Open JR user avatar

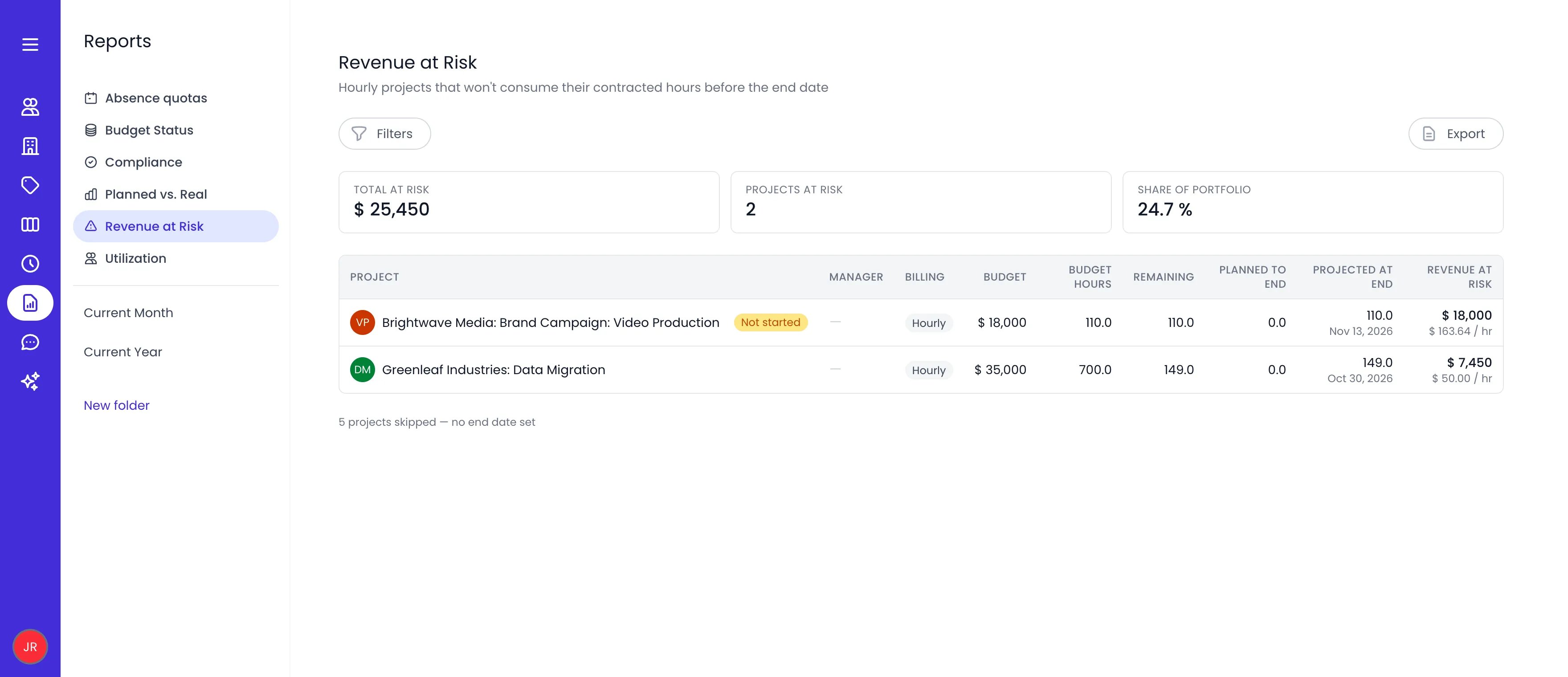coord(30,647)
